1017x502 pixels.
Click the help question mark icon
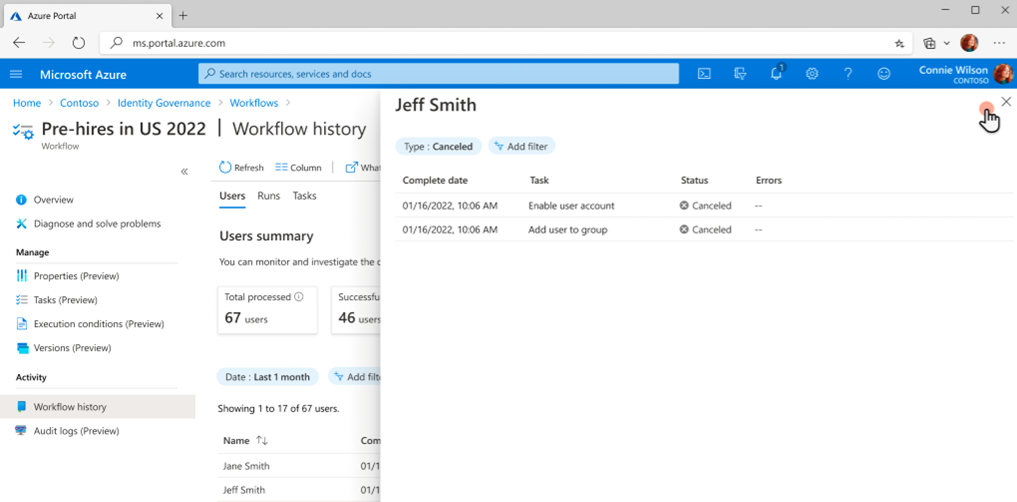[848, 74]
